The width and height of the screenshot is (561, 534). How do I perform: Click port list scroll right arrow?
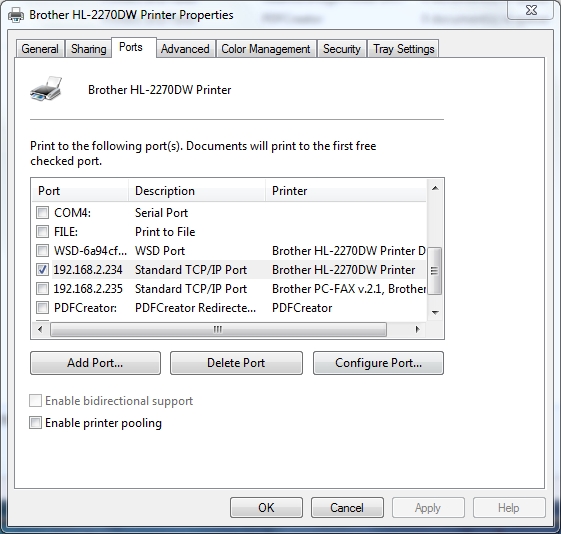(x=417, y=329)
